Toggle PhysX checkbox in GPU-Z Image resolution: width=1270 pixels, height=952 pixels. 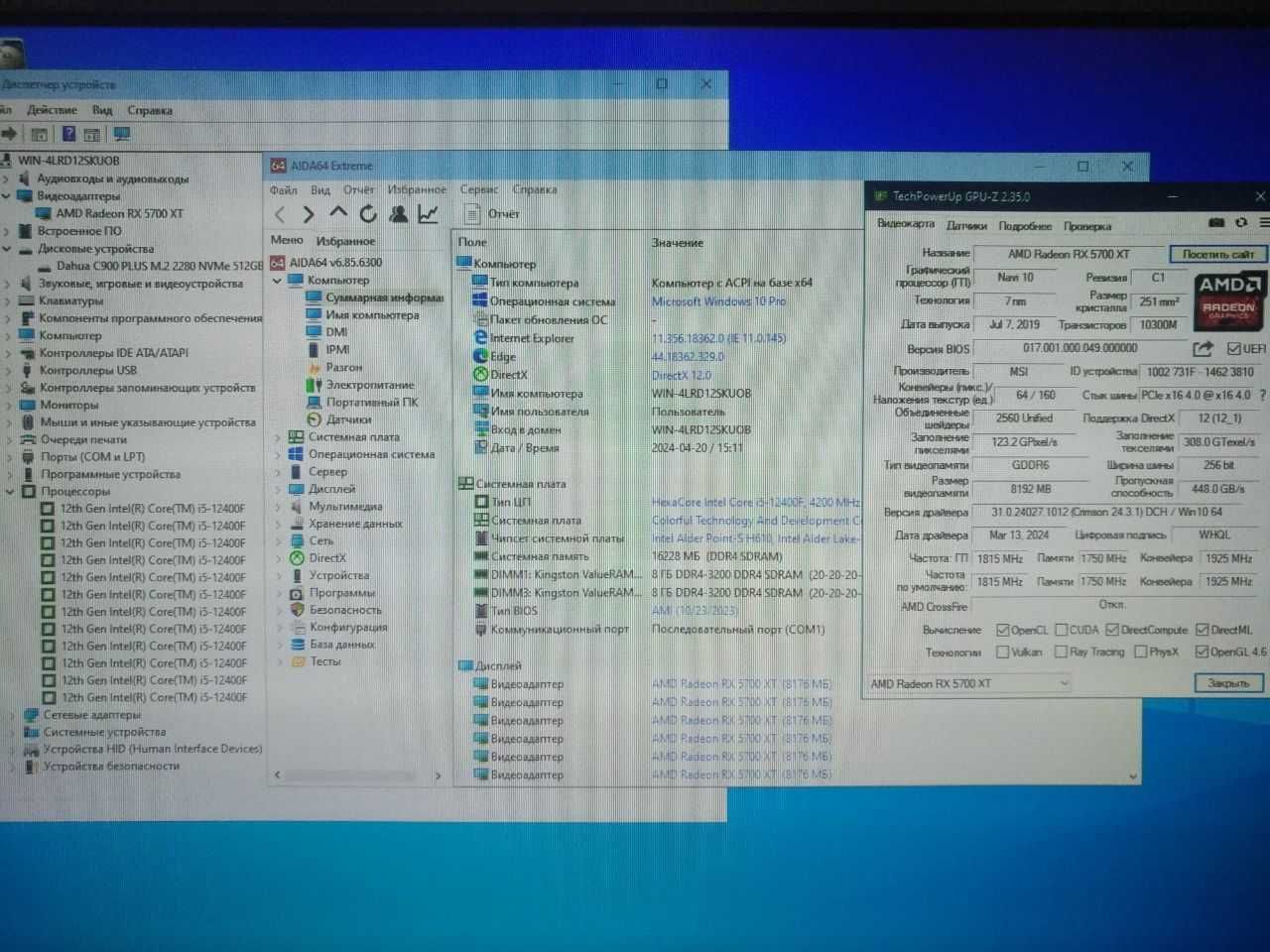click(x=1141, y=652)
